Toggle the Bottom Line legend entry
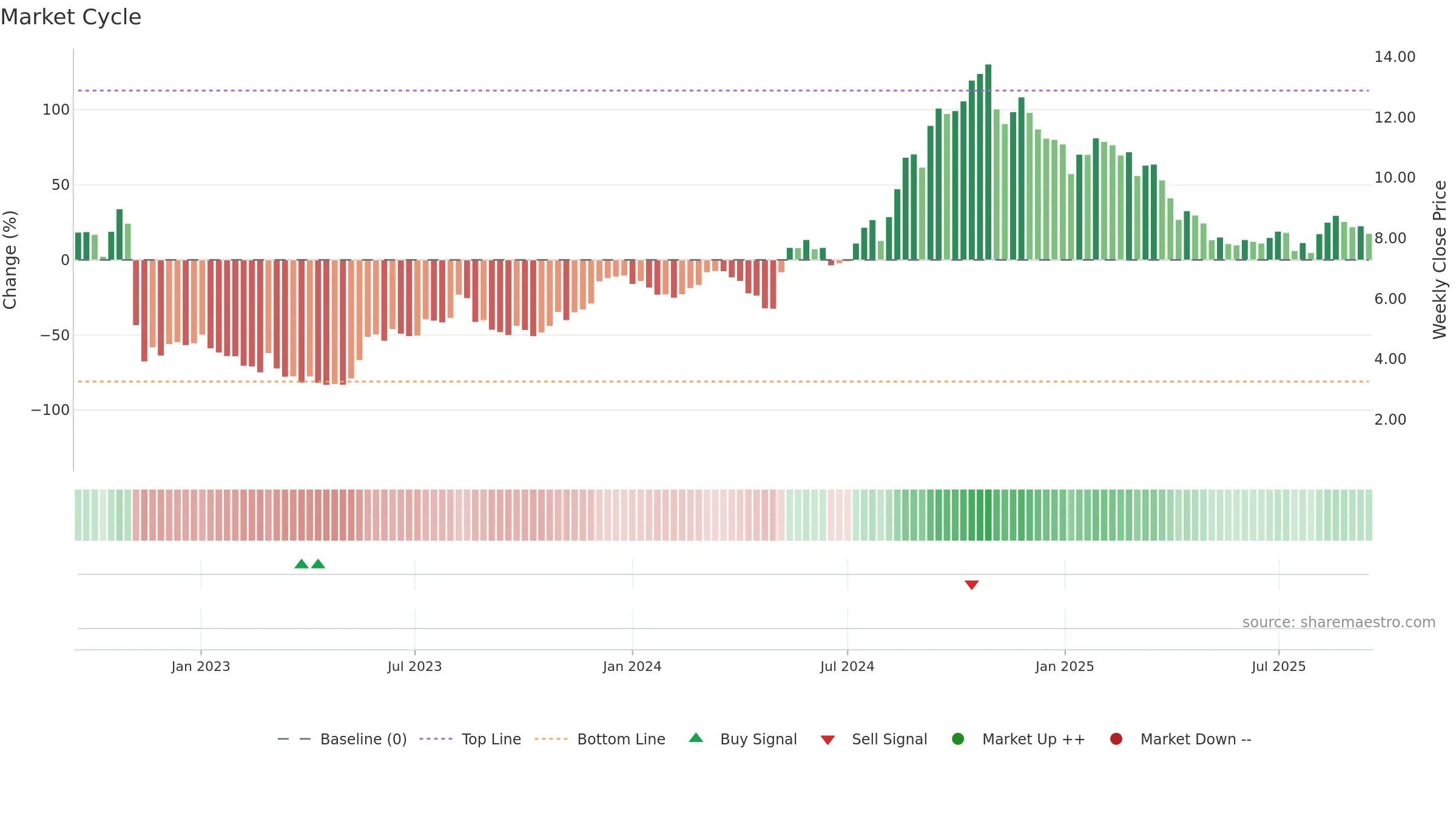The width and height of the screenshot is (1456, 819). click(x=599, y=739)
